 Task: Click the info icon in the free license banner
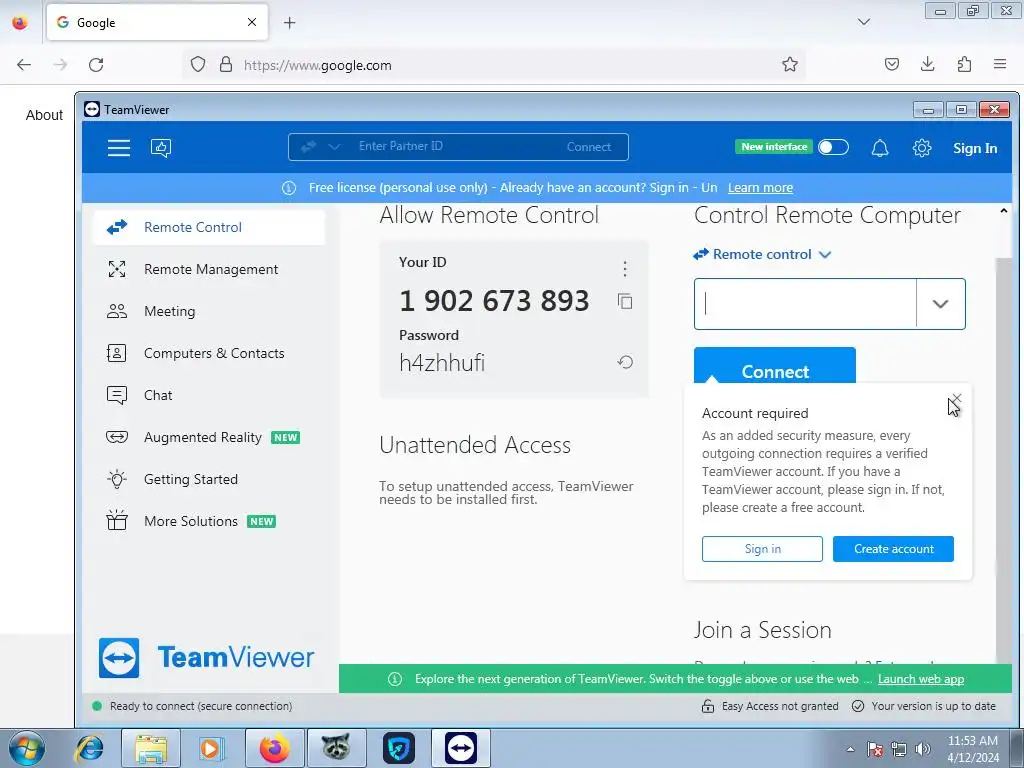coord(289,188)
